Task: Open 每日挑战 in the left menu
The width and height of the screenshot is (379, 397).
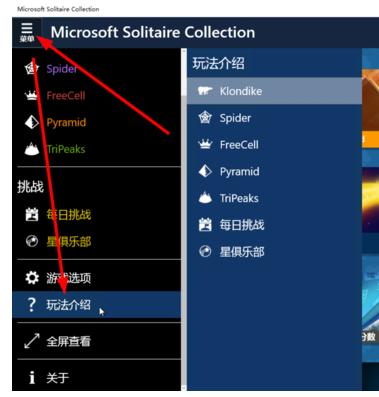Action: (97, 214)
